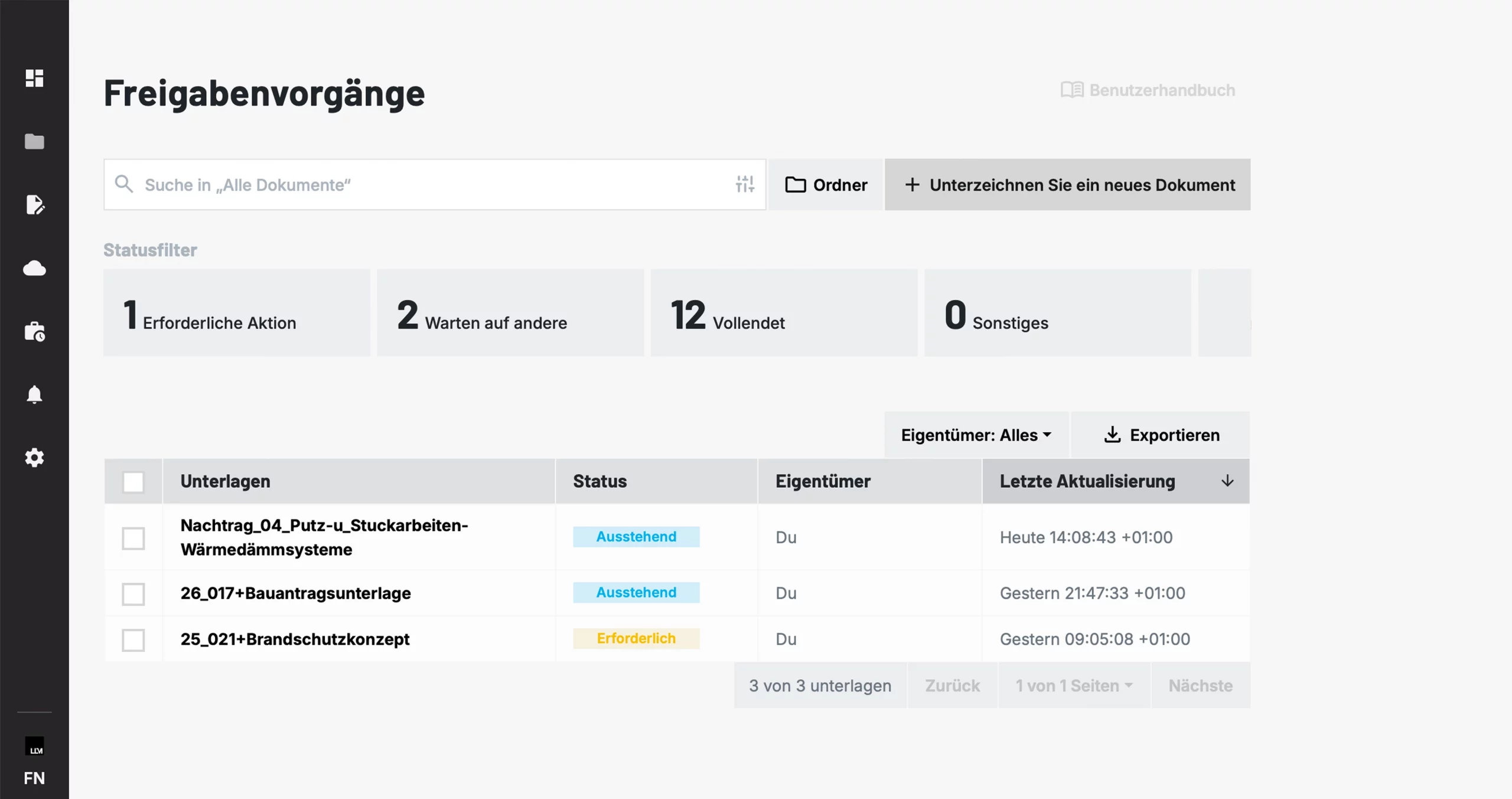Image resolution: width=1512 pixels, height=799 pixels.
Task: Open the 1 von 1 Seiten dropdown
Action: click(1073, 686)
